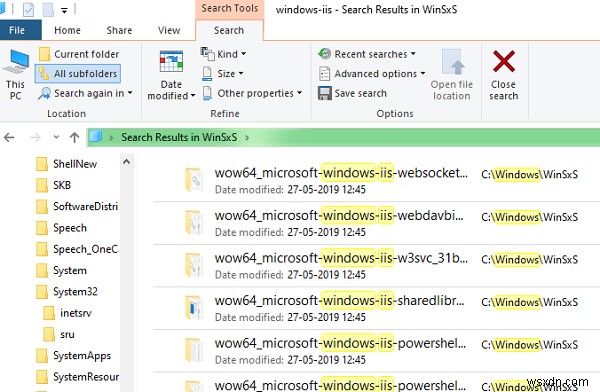Viewport: 600px width, 392px height.
Task: Click address bar location icon
Action: 96,136
